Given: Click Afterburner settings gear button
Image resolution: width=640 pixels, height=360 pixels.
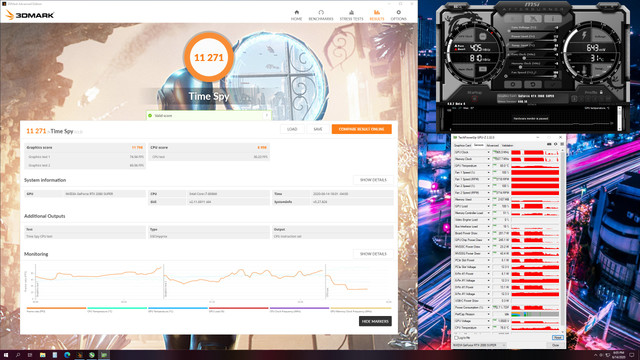Looking at the screenshot, I should pos(513,84).
